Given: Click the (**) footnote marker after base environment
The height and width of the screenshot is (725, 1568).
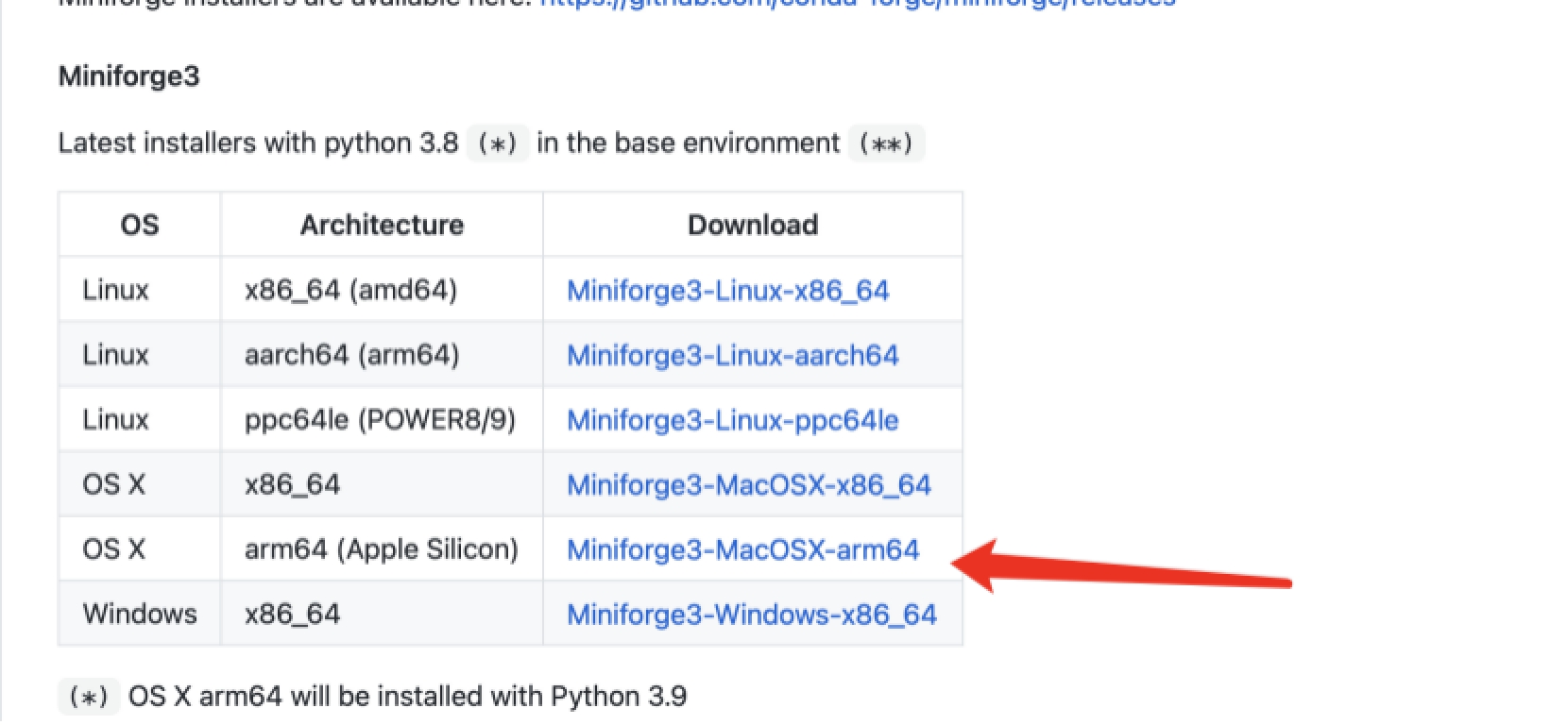Looking at the screenshot, I should tap(886, 143).
